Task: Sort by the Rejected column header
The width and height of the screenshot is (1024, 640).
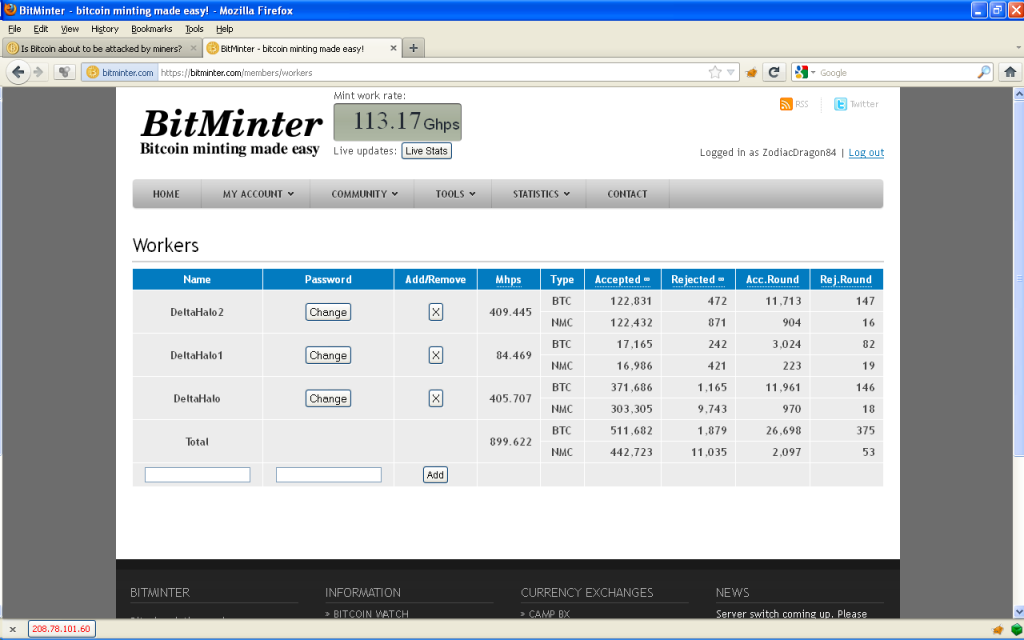Action: 697,280
